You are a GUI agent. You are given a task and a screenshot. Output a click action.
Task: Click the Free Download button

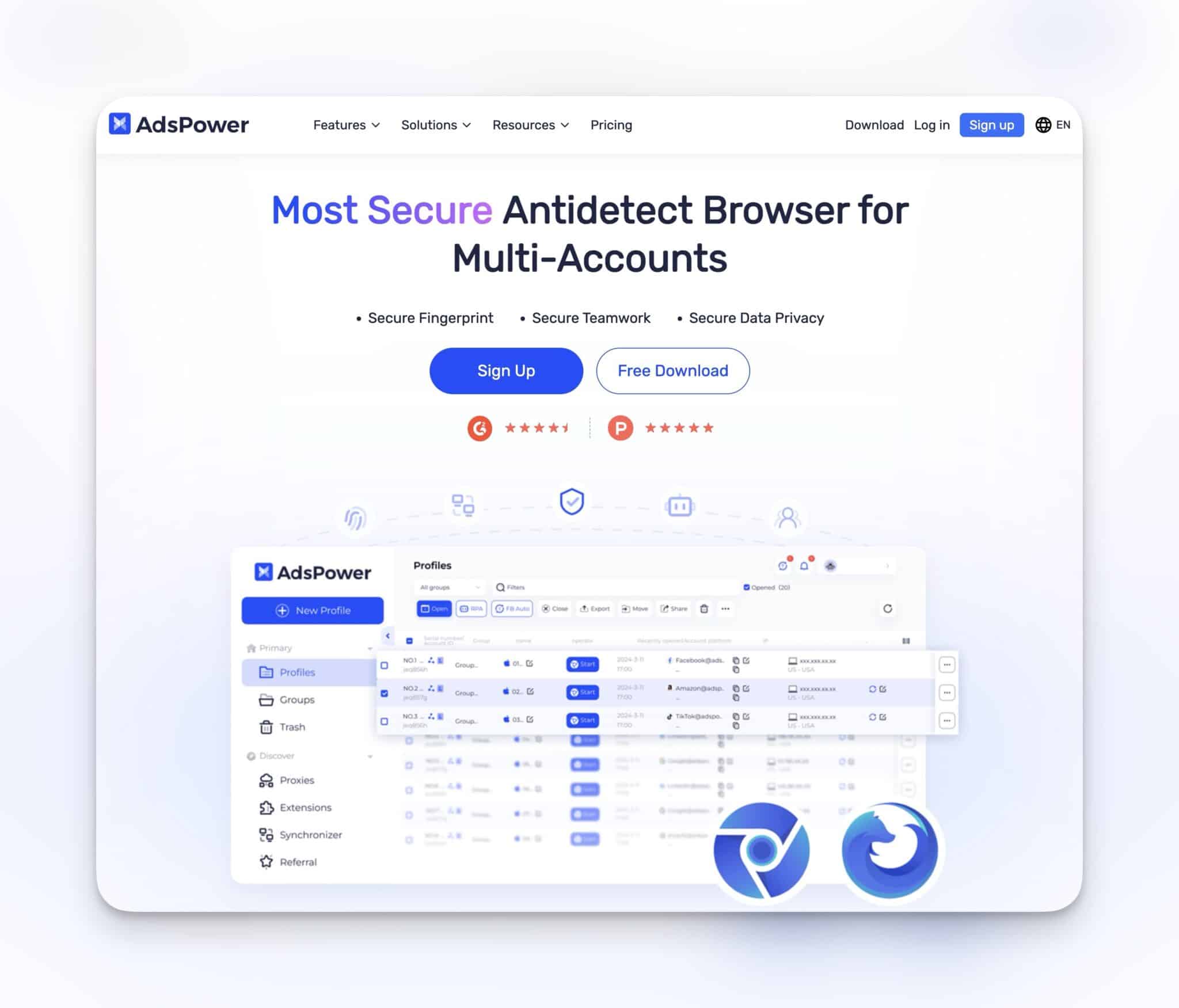(x=673, y=371)
